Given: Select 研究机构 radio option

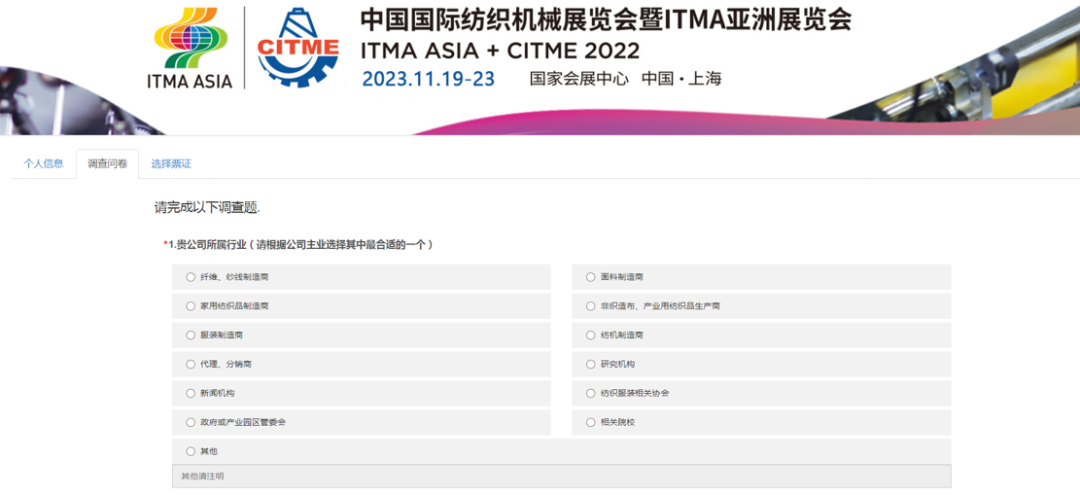Looking at the screenshot, I should [x=590, y=364].
